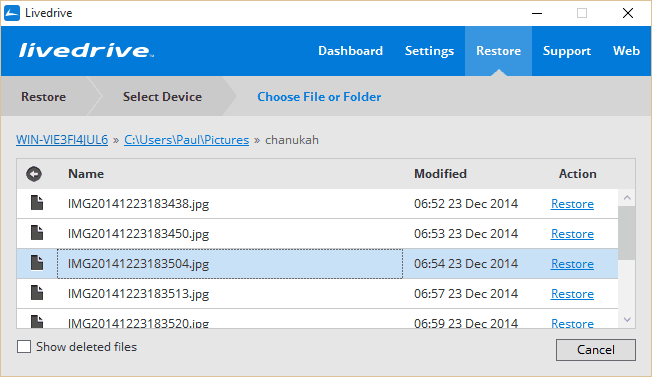Enable the Show deleted files checkbox

[24, 347]
